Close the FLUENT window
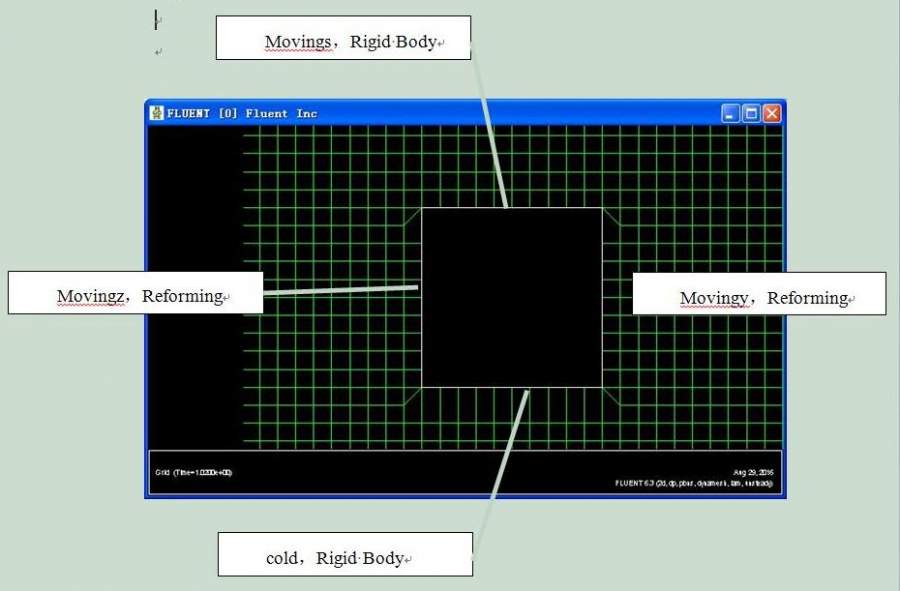Screen dimensions: 900x591 point(772,114)
